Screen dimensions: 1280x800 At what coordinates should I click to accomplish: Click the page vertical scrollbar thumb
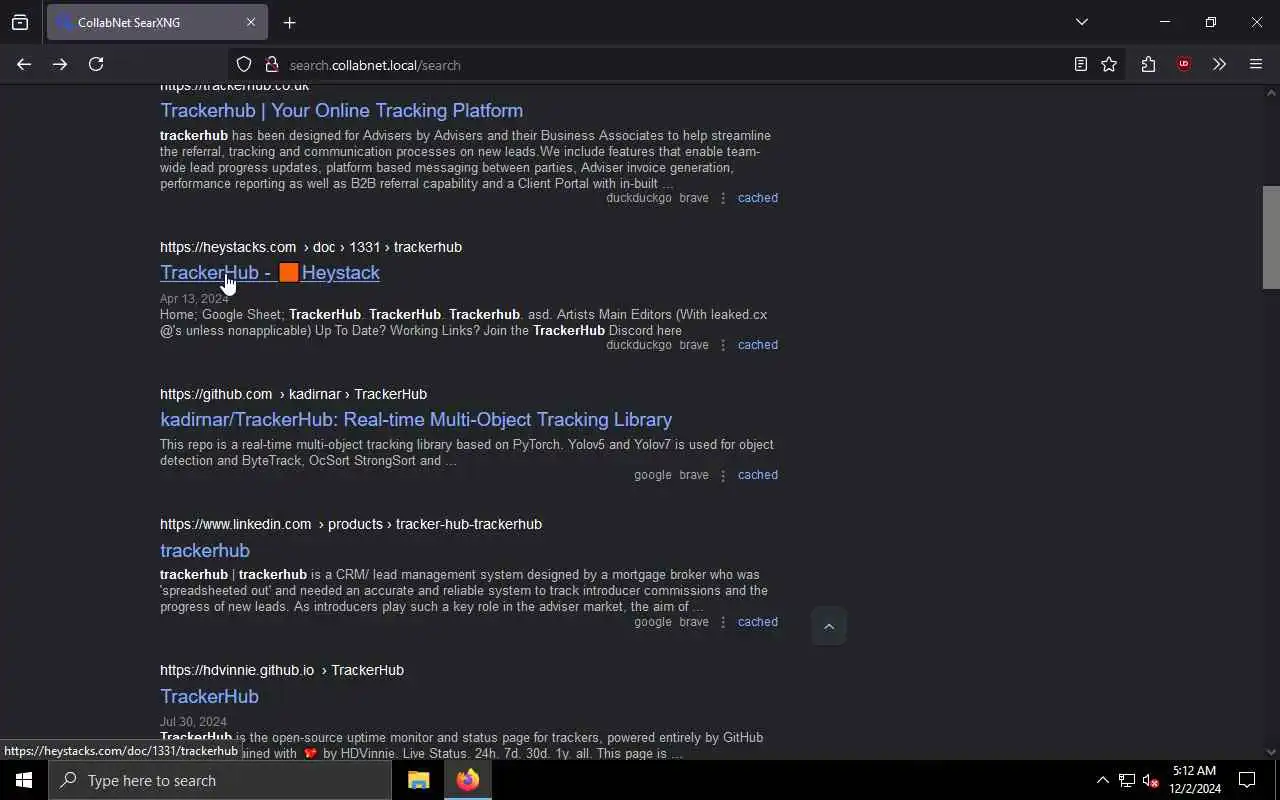(1271, 237)
